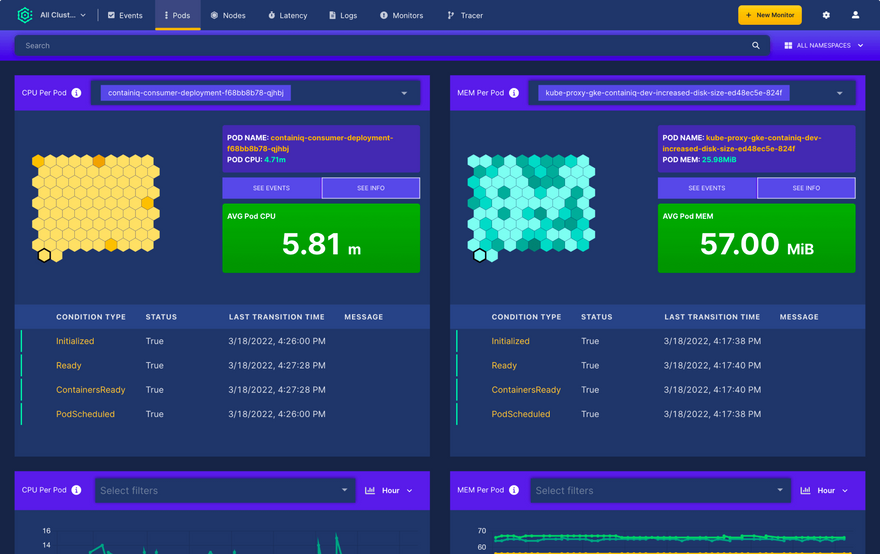Screen dimensions: 880x554
Task: Open the settings gear icon
Action: [x=826, y=15]
